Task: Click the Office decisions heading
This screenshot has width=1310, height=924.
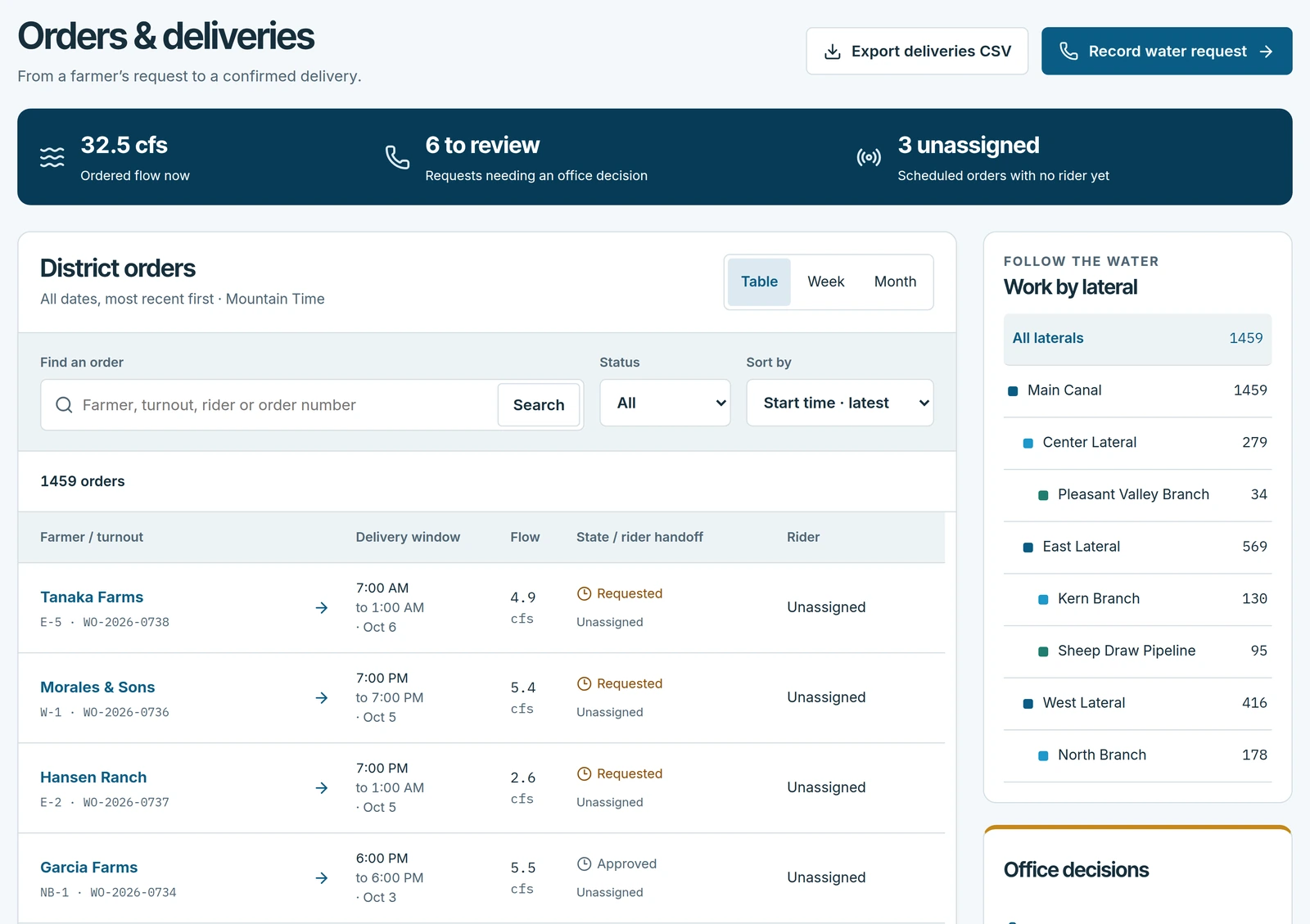Action: tap(1076, 870)
